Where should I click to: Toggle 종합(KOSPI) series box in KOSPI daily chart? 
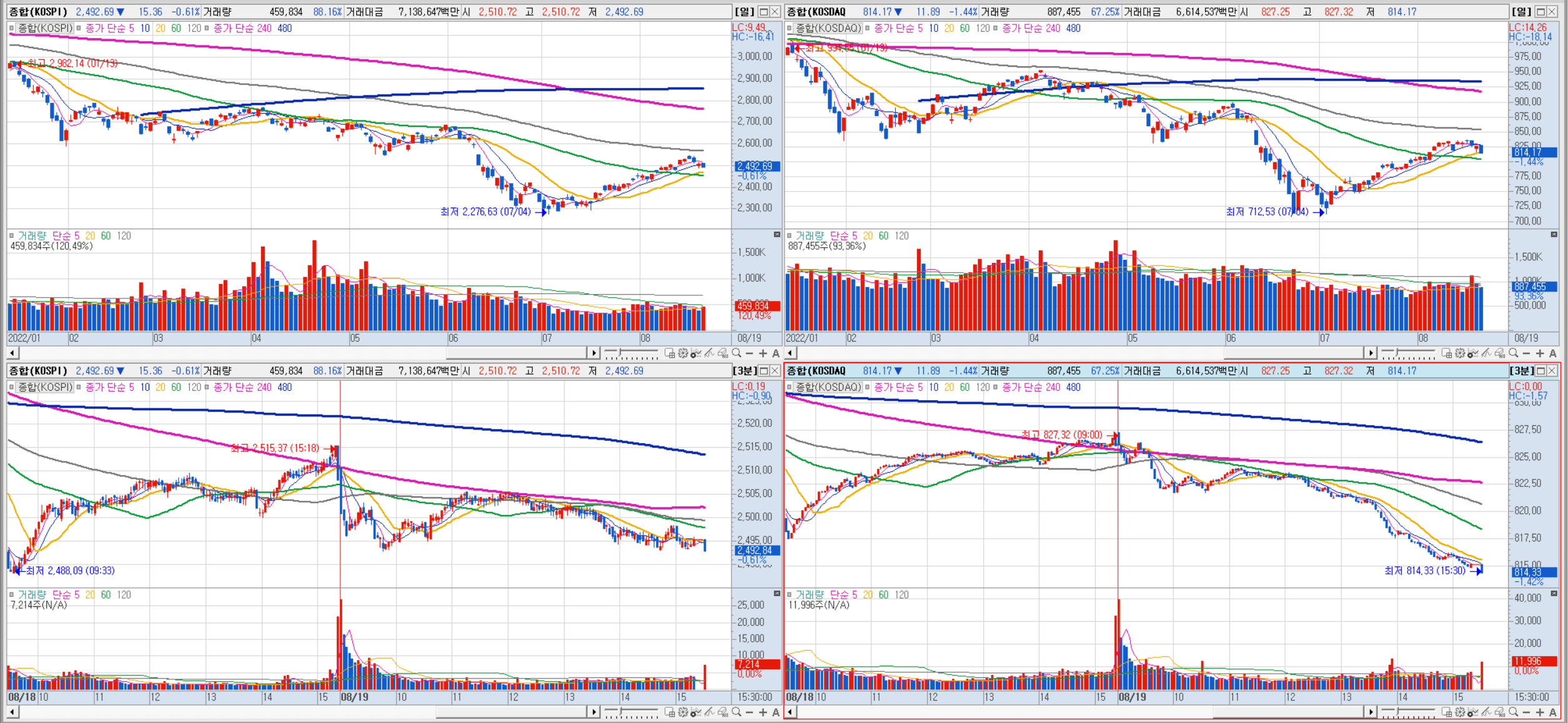pos(12,28)
